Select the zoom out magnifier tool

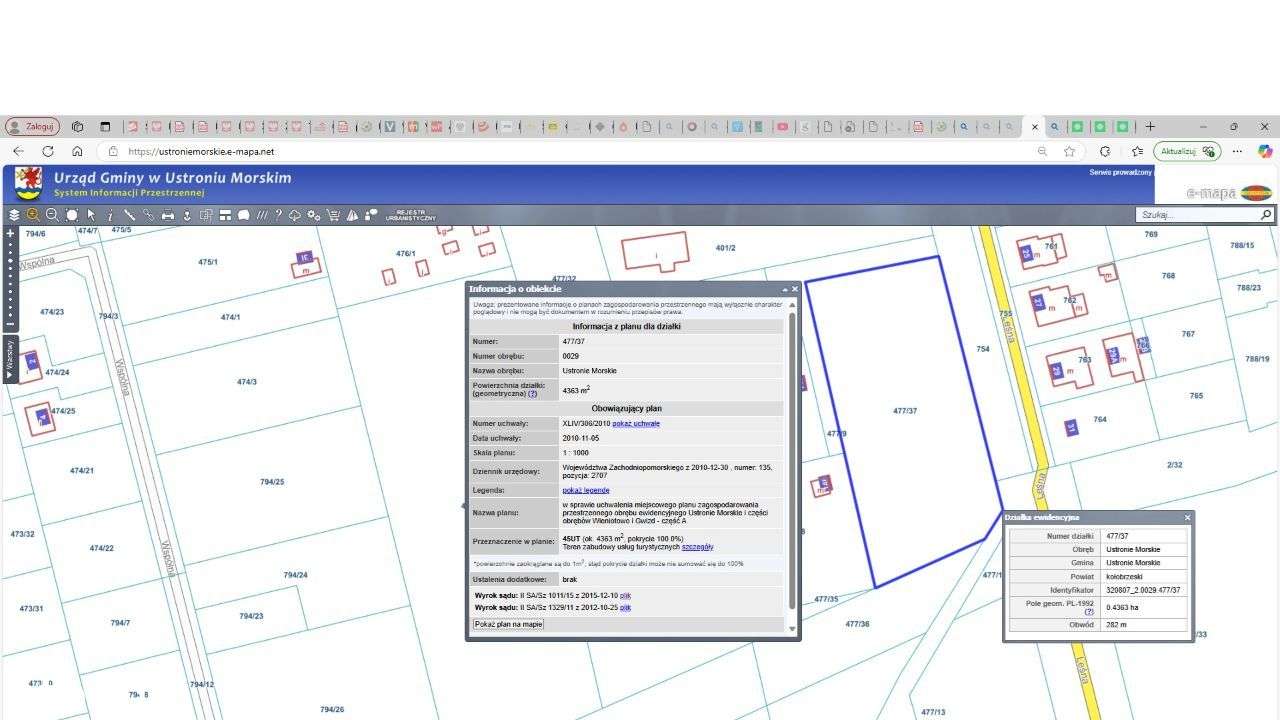tap(52, 215)
